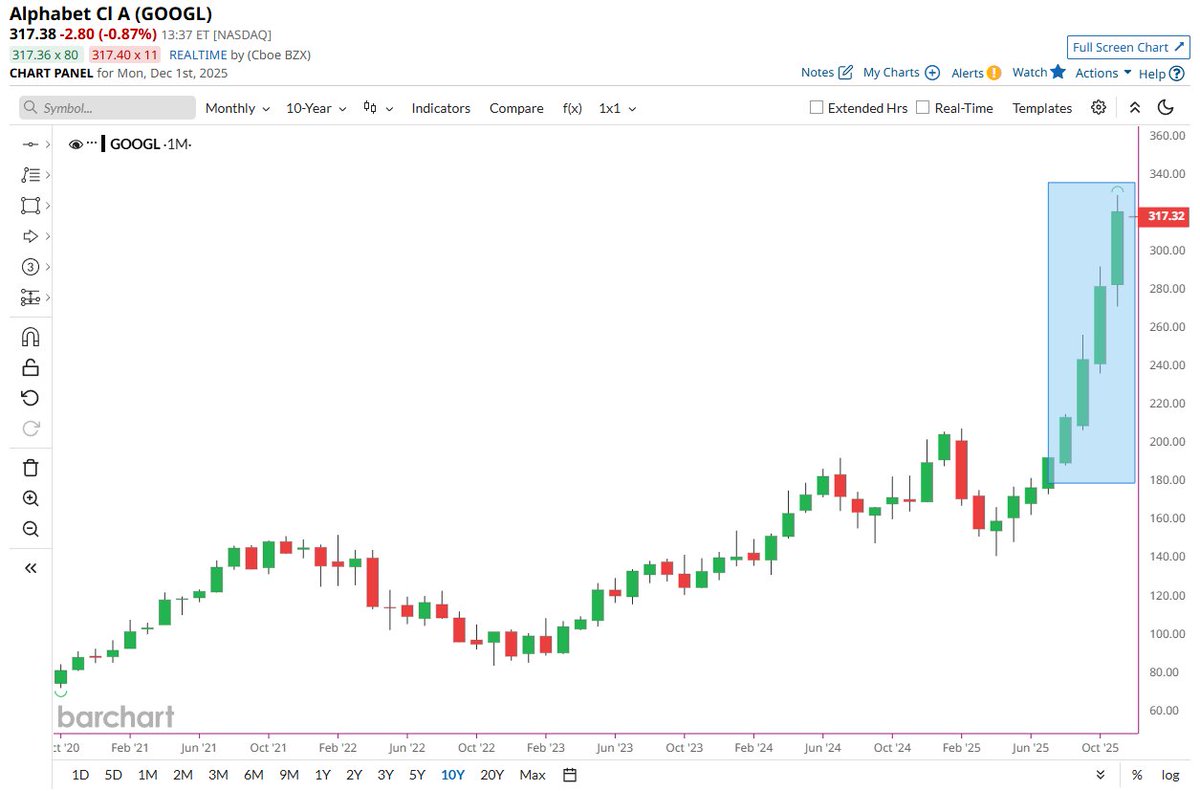This screenshot has height=791, width=1200.
Task: Choose the circled number 3 marker tool
Action: 30,267
